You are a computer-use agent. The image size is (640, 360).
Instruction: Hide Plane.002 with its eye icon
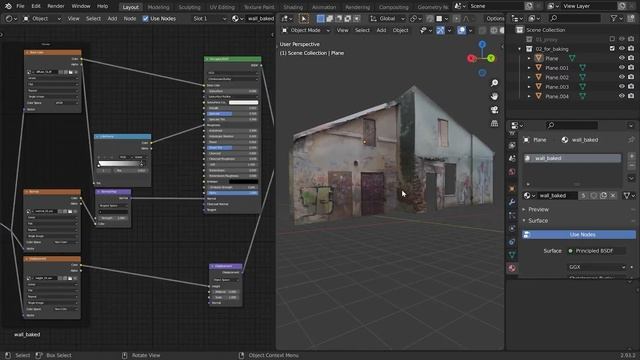(x=622, y=77)
